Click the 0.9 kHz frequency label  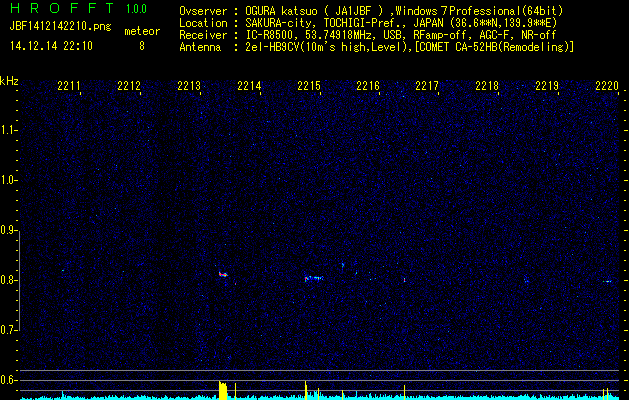pos(8,230)
